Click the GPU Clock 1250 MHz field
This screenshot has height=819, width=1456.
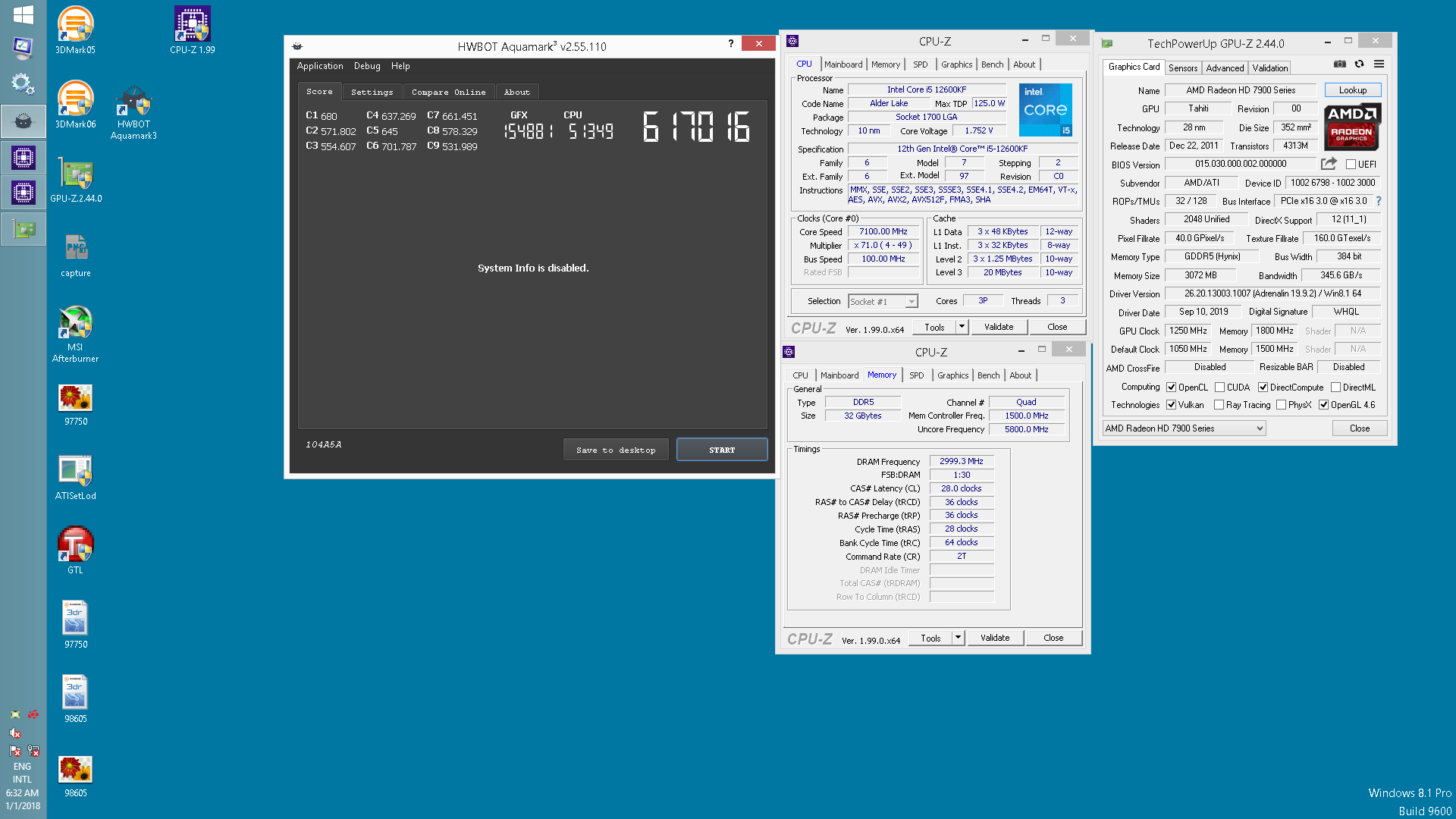(1188, 331)
